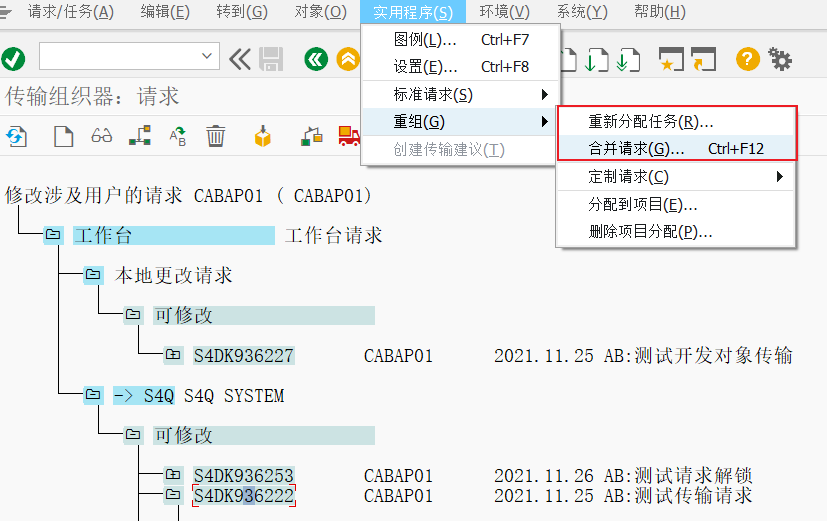Expand the 定制请求(C) submenu

coord(677,177)
